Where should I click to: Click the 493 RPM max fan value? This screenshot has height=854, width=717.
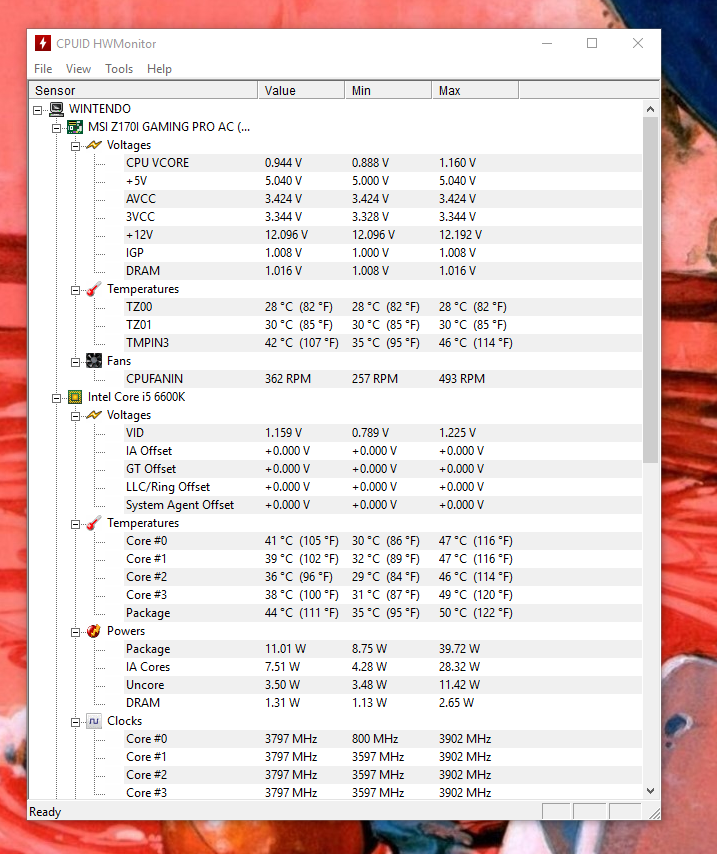(x=461, y=379)
